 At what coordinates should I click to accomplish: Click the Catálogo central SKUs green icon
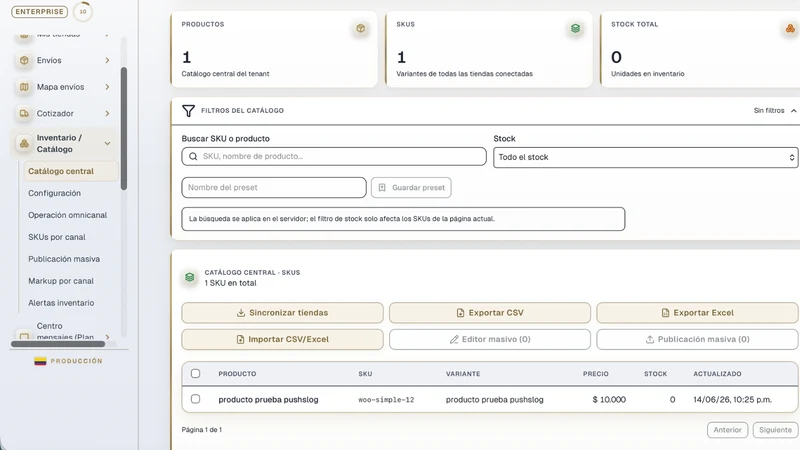point(190,277)
